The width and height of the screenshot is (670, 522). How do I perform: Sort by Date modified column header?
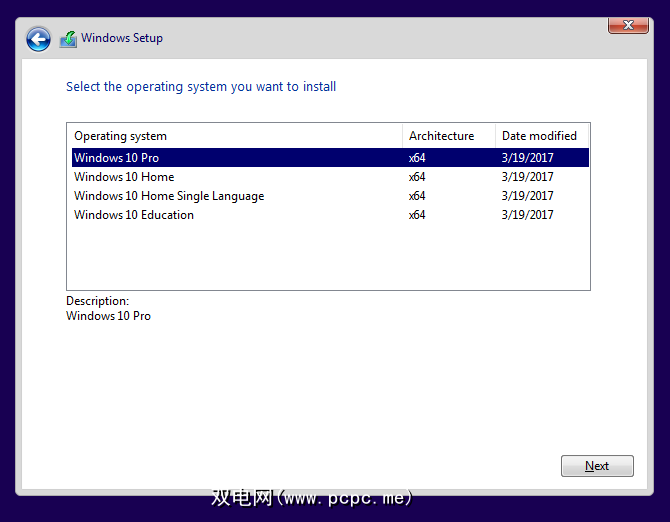click(542, 136)
